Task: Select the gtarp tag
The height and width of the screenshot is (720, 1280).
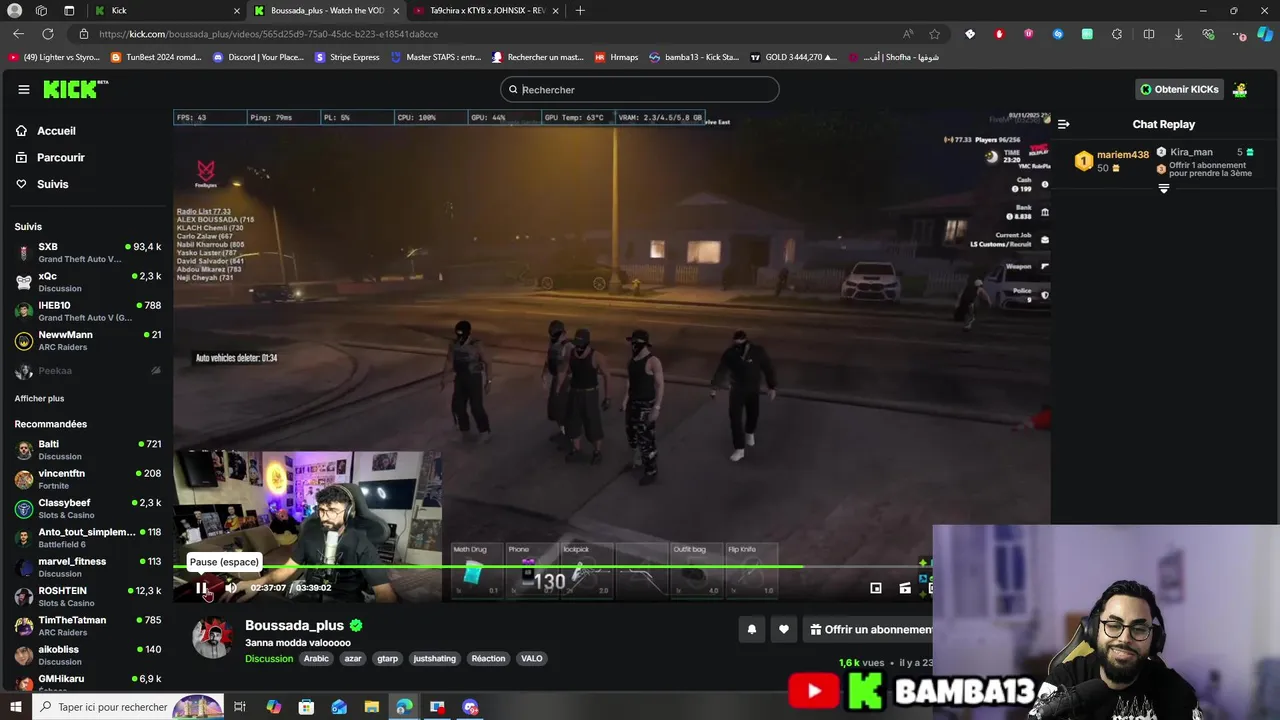Action: [388, 658]
